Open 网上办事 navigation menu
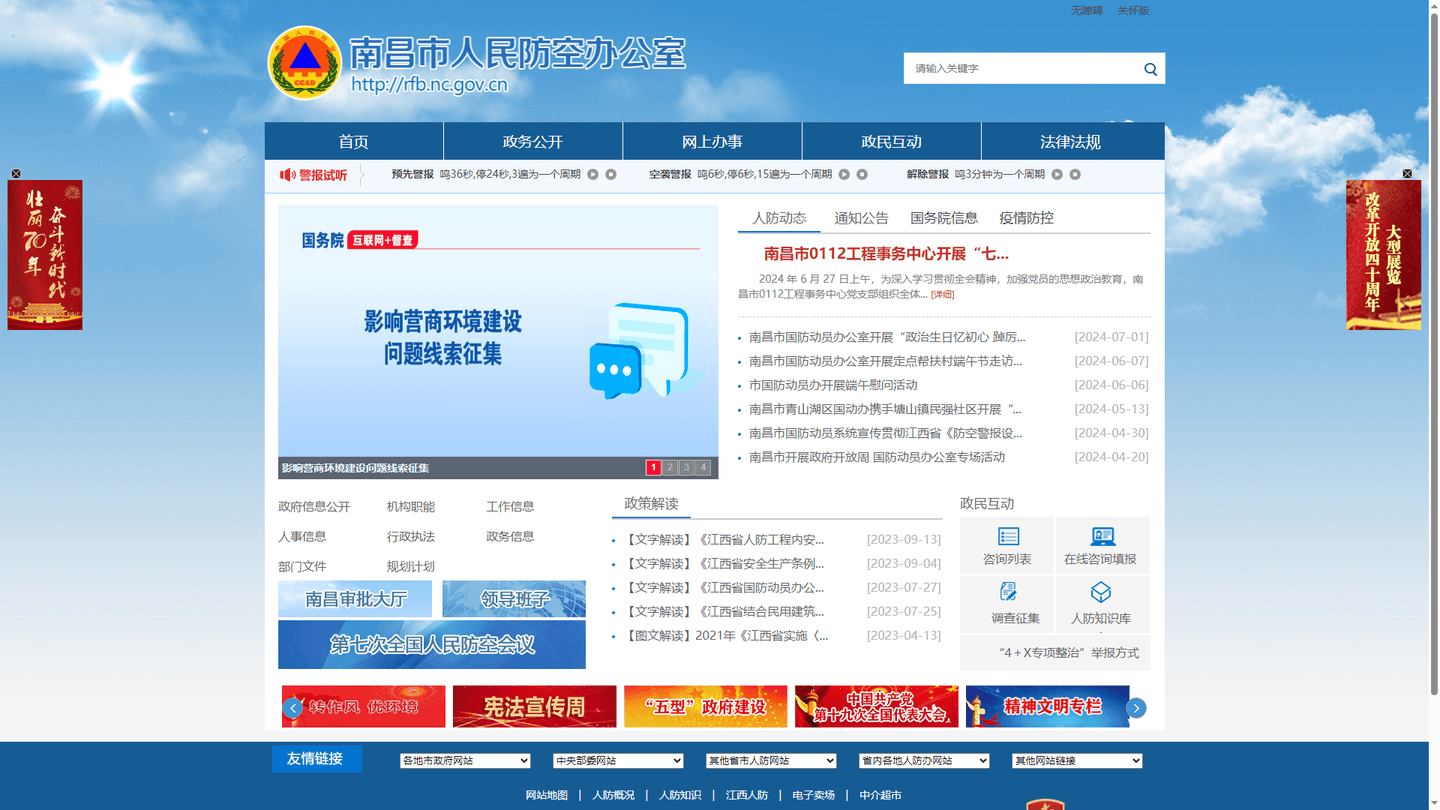 (712, 142)
